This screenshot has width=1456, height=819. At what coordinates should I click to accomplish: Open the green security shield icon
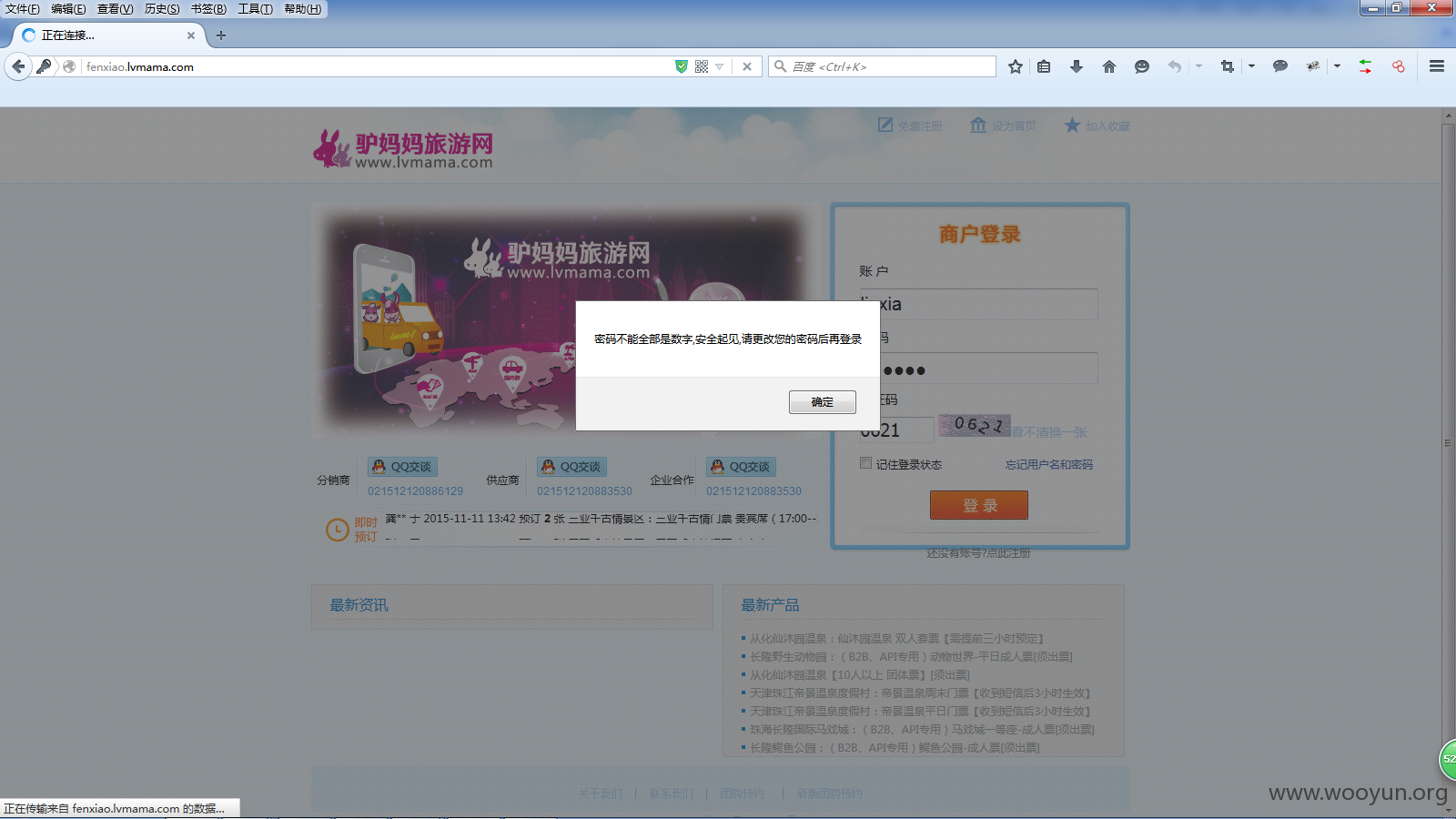681,66
